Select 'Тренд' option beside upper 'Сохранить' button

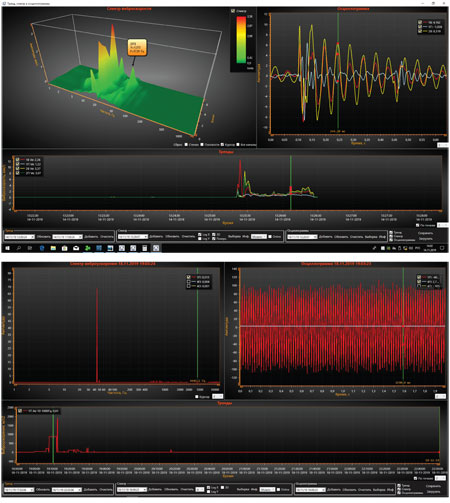391,232
